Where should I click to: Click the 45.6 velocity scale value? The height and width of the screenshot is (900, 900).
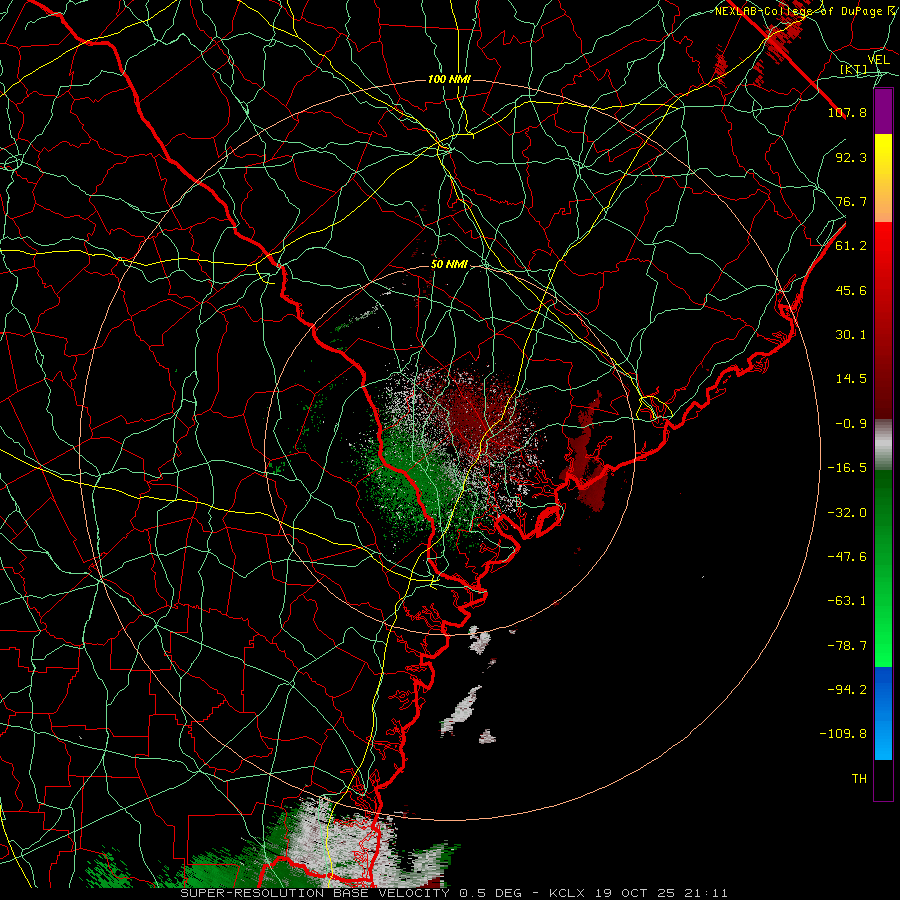click(851, 290)
